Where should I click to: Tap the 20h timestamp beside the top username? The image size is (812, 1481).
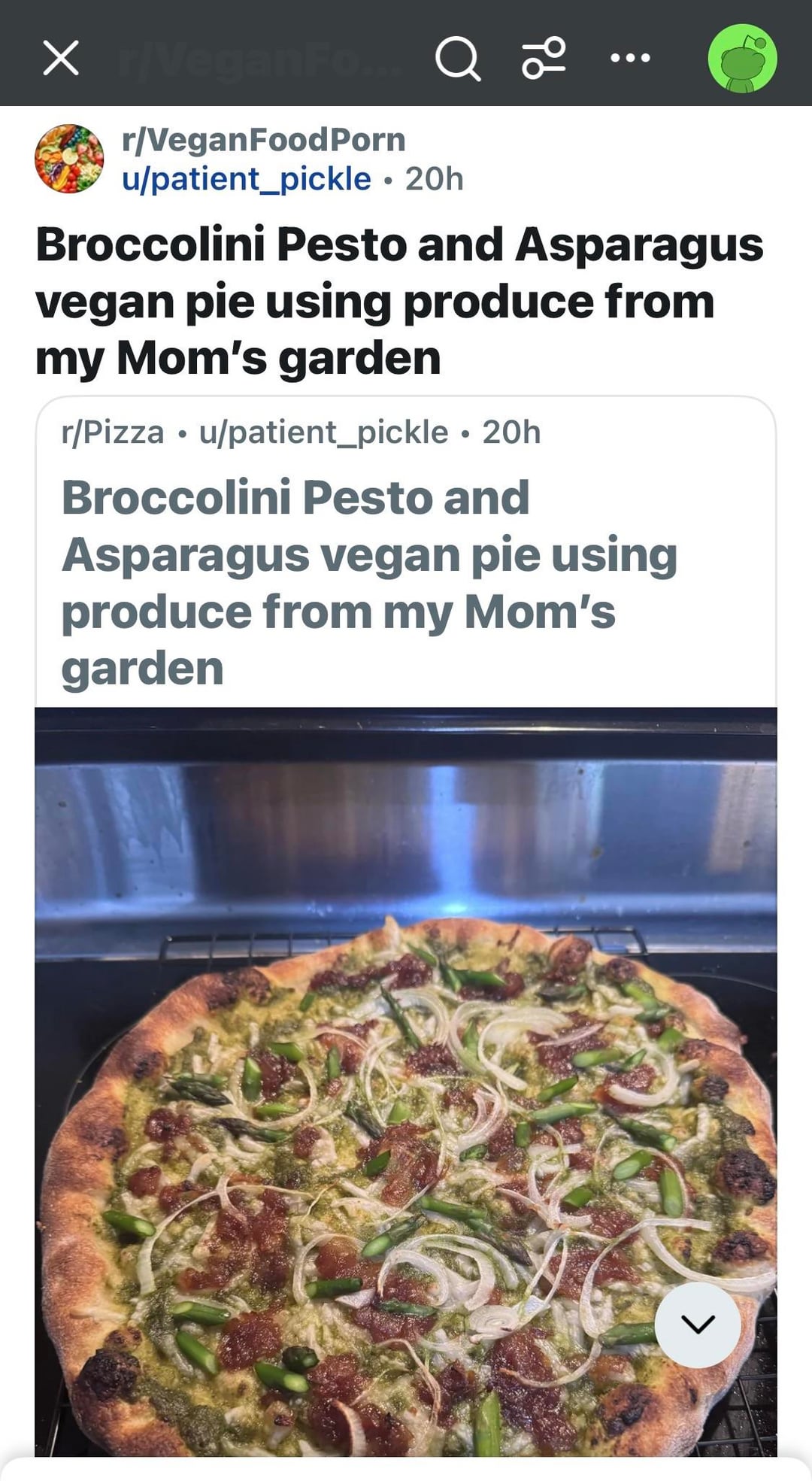click(x=435, y=179)
